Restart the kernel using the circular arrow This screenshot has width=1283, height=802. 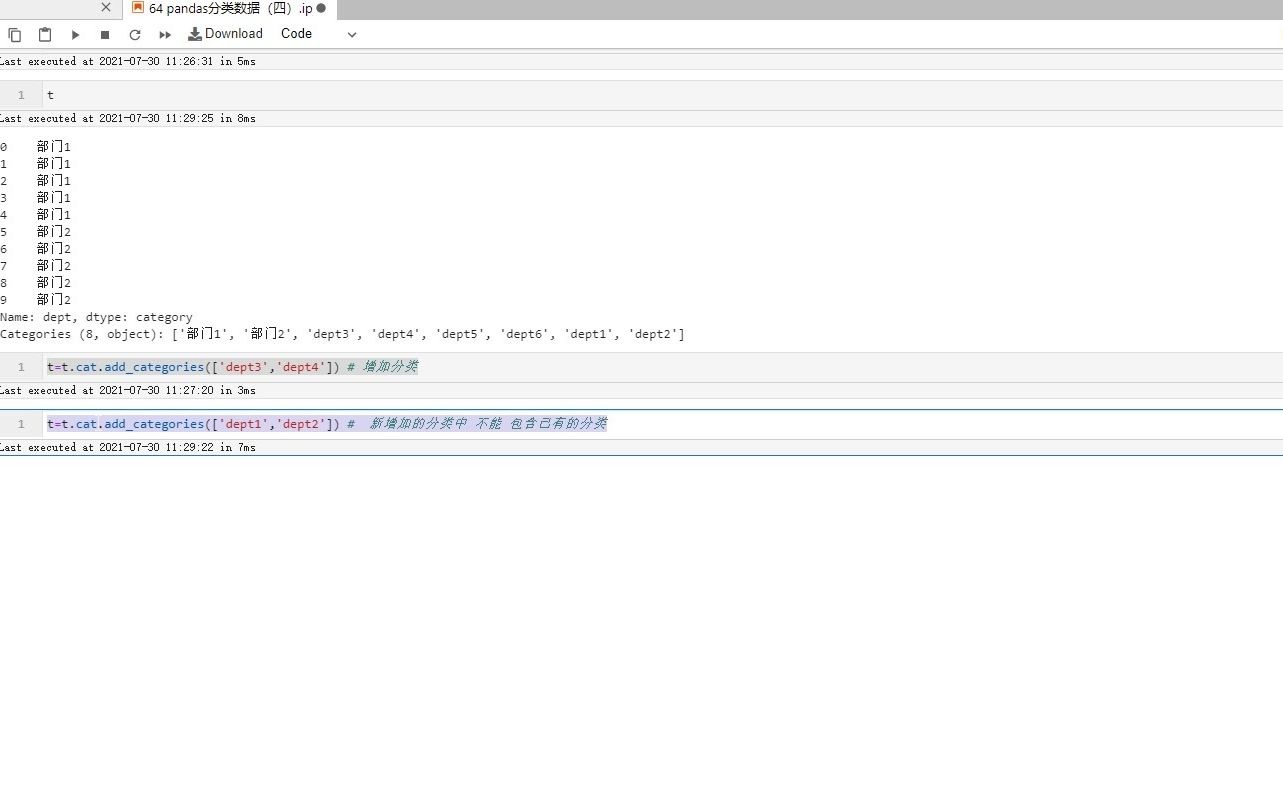(x=135, y=34)
